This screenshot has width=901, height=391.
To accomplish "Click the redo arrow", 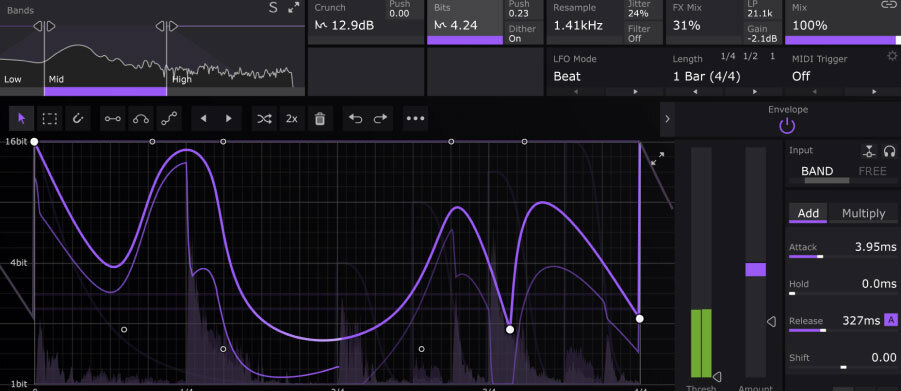I will (x=380, y=118).
